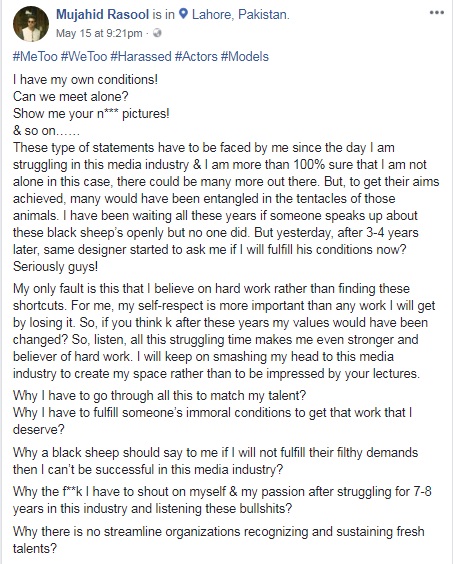Select the #Harassed hashtag
Viewport: 453px width, 564px height.
point(141,57)
